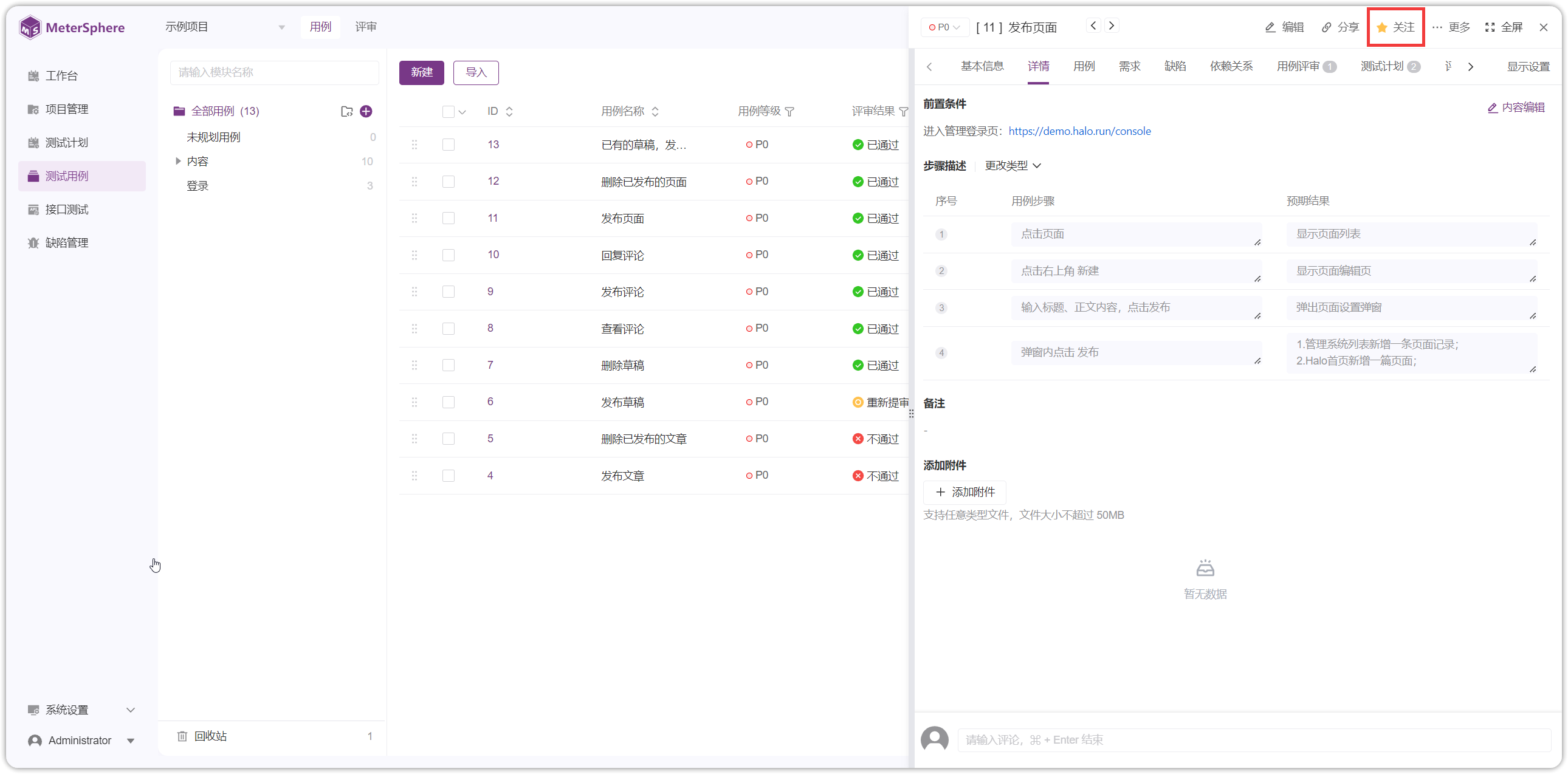This screenshot has width=1568, height=774.
Task: Open the P0 priority dropdown in detail header
Action: tap(944, 27)
